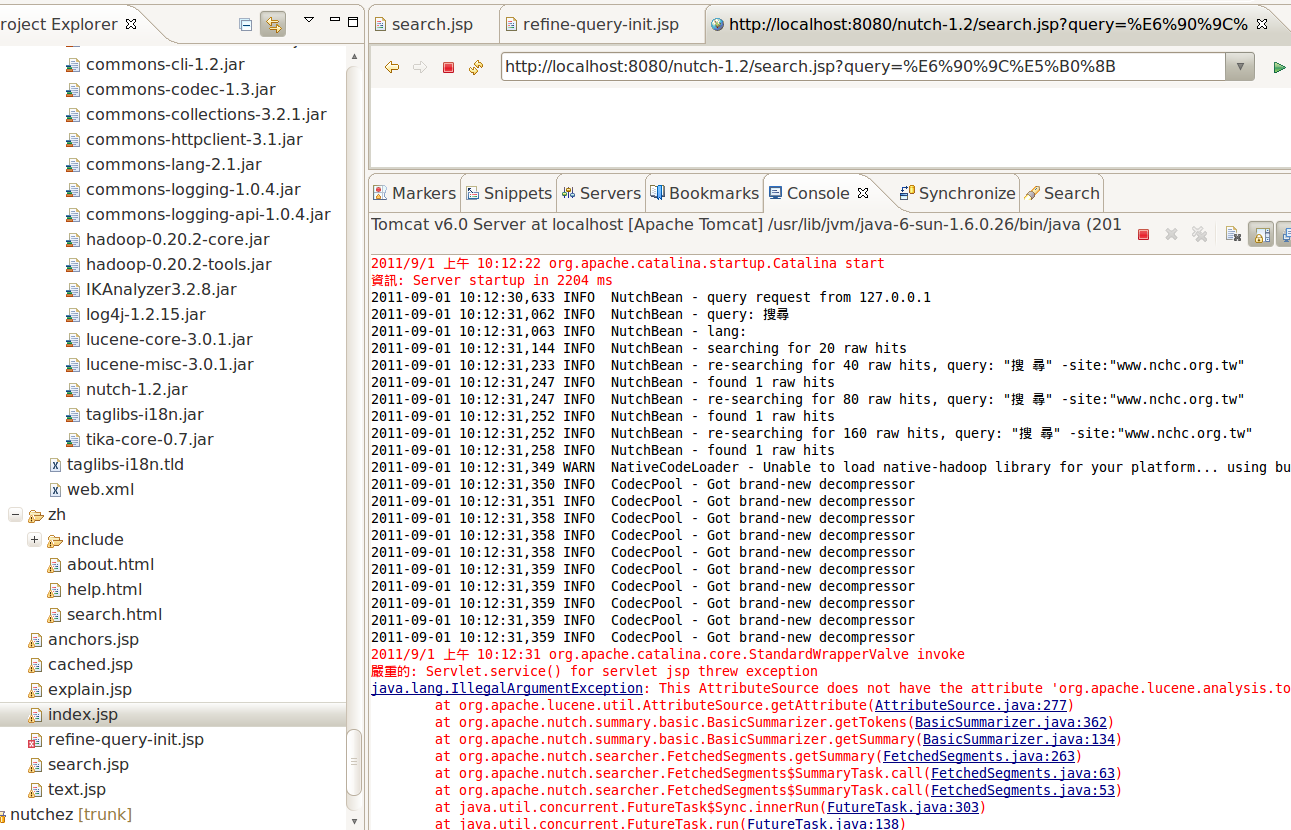This screenshot has width=1291, height=830.
Task: Click Remove Launch in Console toolbar
Action: tap(1172, 235)
